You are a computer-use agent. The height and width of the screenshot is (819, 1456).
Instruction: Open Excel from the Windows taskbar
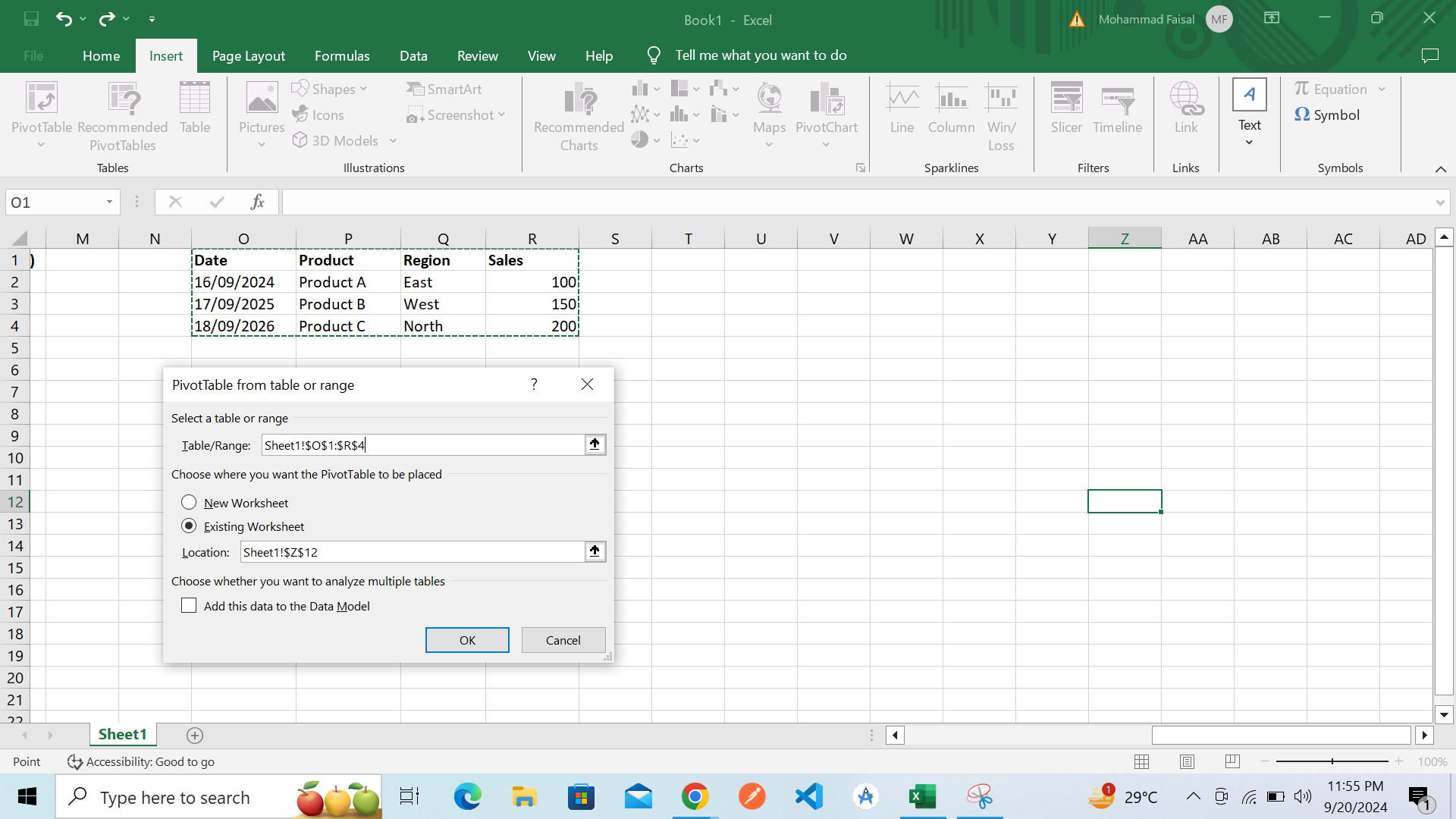(x=922, y=797)
